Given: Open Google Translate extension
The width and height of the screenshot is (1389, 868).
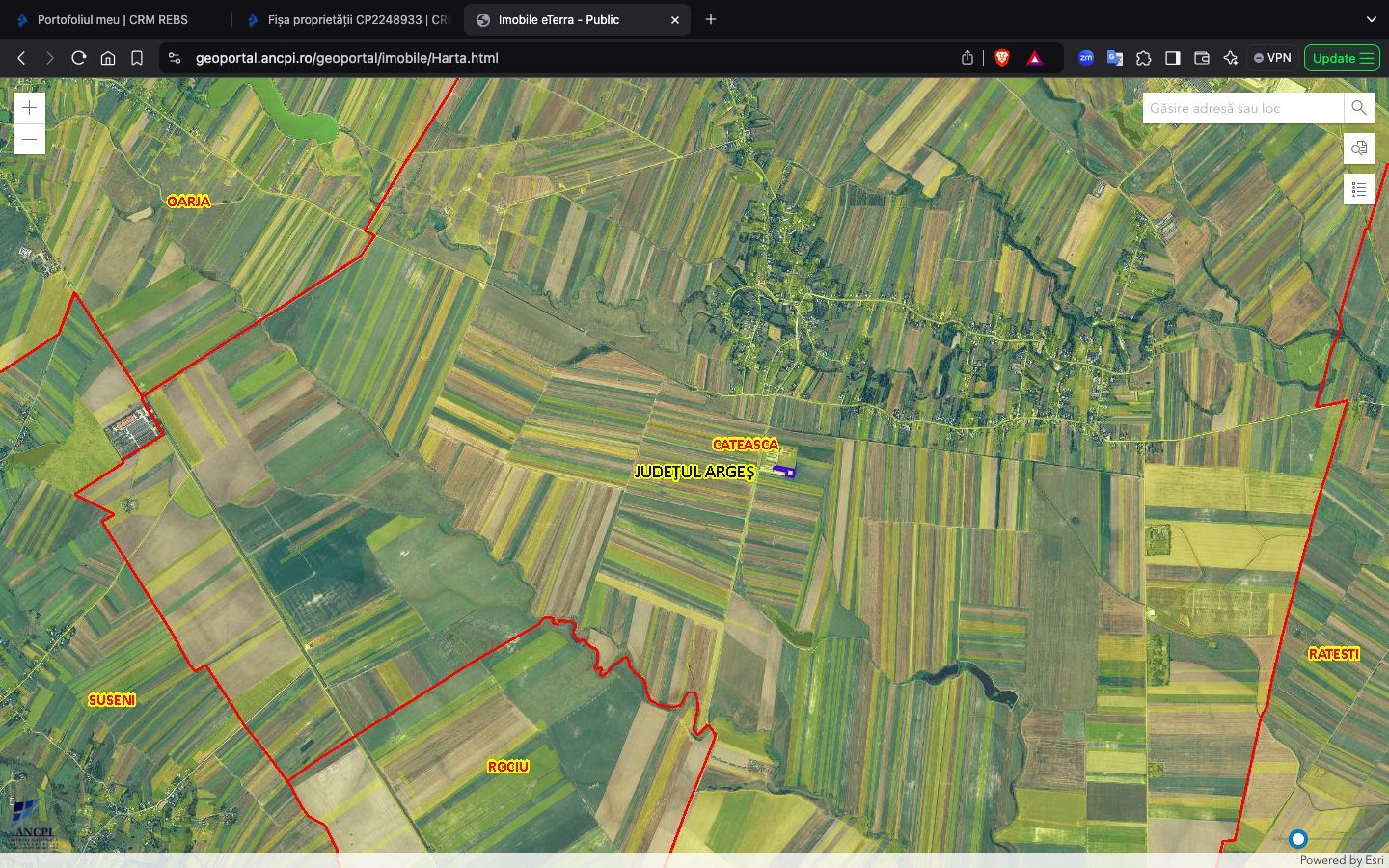Looking at the screenshot, I should [x=1114, y=58].
